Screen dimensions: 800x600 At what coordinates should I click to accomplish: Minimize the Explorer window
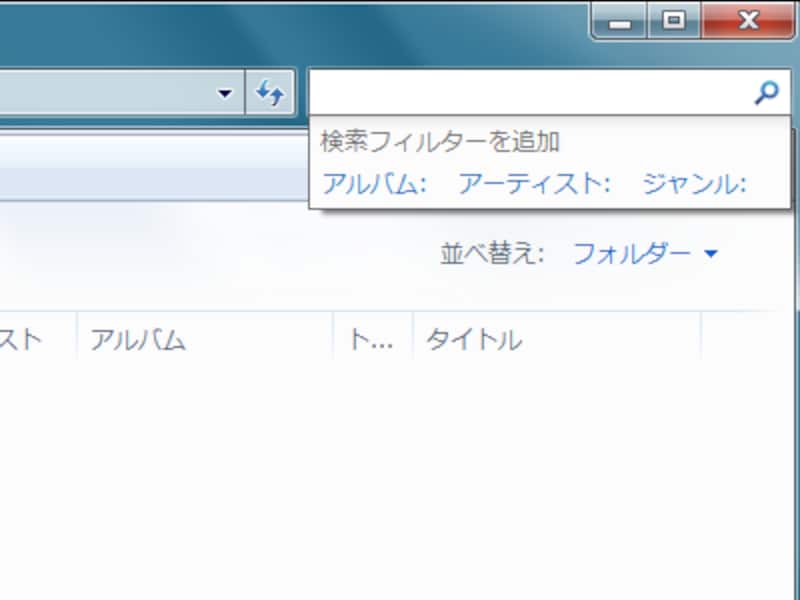coord(620,21)
